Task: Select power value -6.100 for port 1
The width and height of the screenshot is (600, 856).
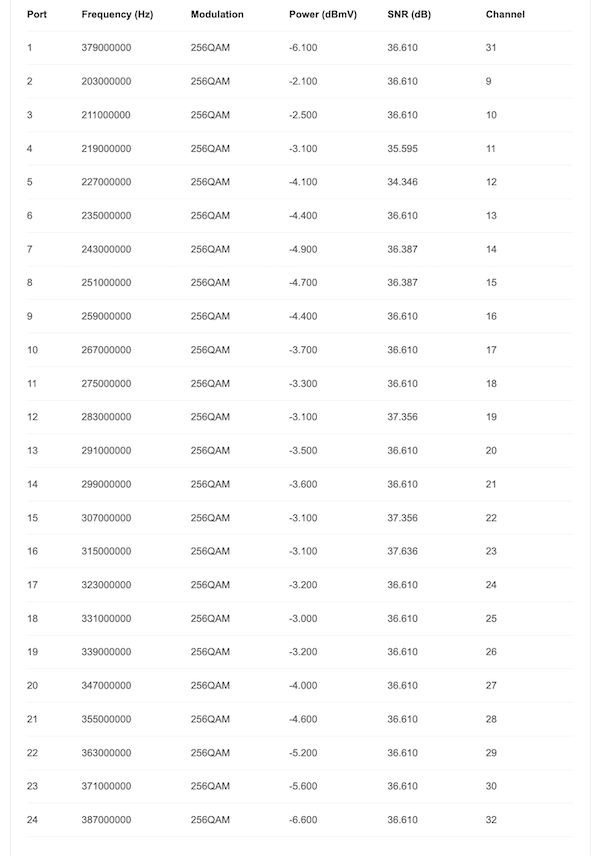Action: pos(303,47)
